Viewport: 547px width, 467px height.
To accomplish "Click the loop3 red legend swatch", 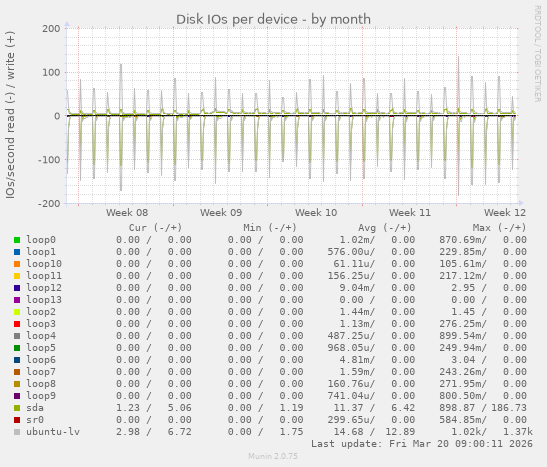I will click(17, 324).
